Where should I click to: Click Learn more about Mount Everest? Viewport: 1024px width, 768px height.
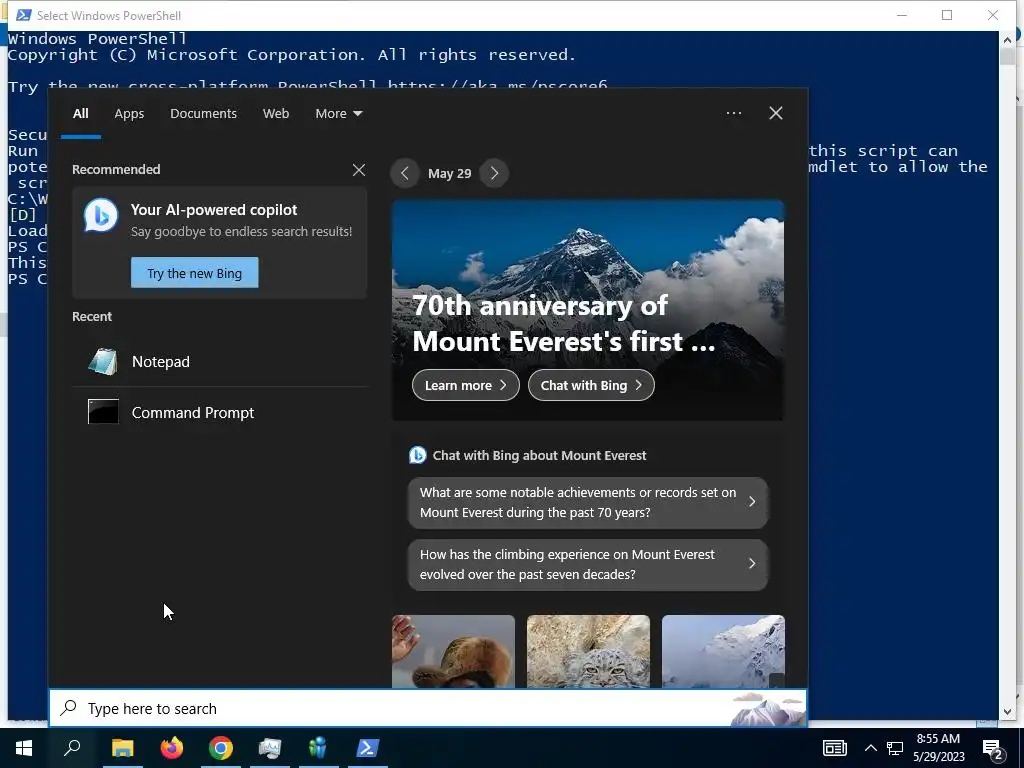coord(466,385)
